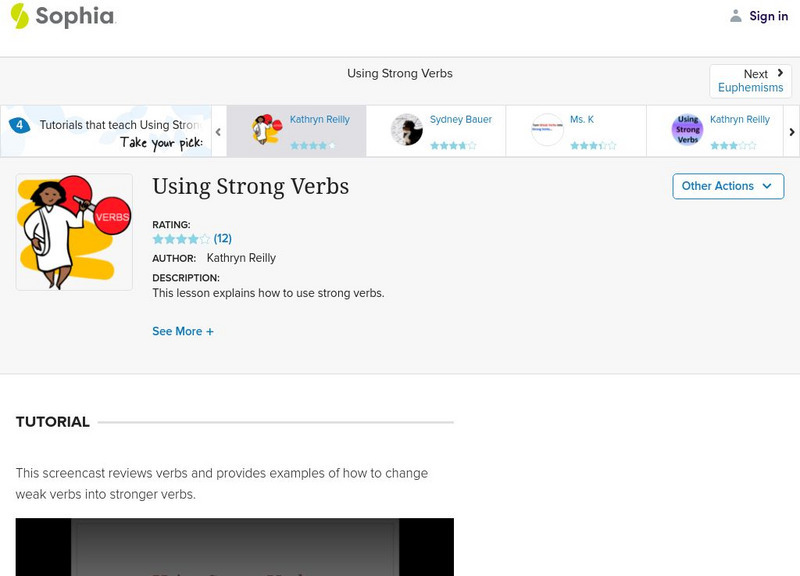Click the Sophia logo icon
The width and height of the screenshot is (800, 576).
20,16
